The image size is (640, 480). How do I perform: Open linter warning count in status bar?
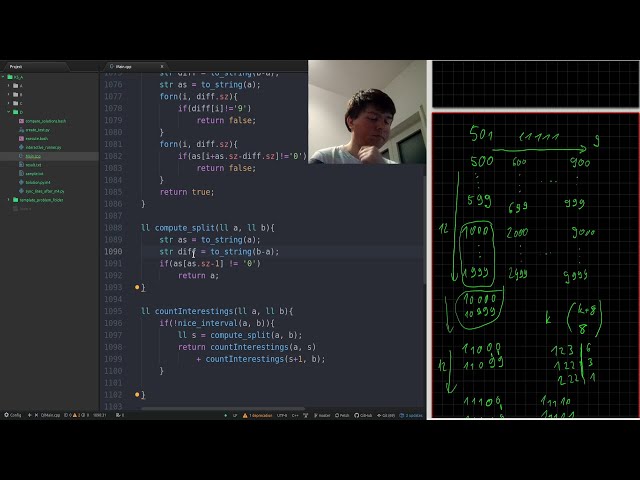[76, 415]
